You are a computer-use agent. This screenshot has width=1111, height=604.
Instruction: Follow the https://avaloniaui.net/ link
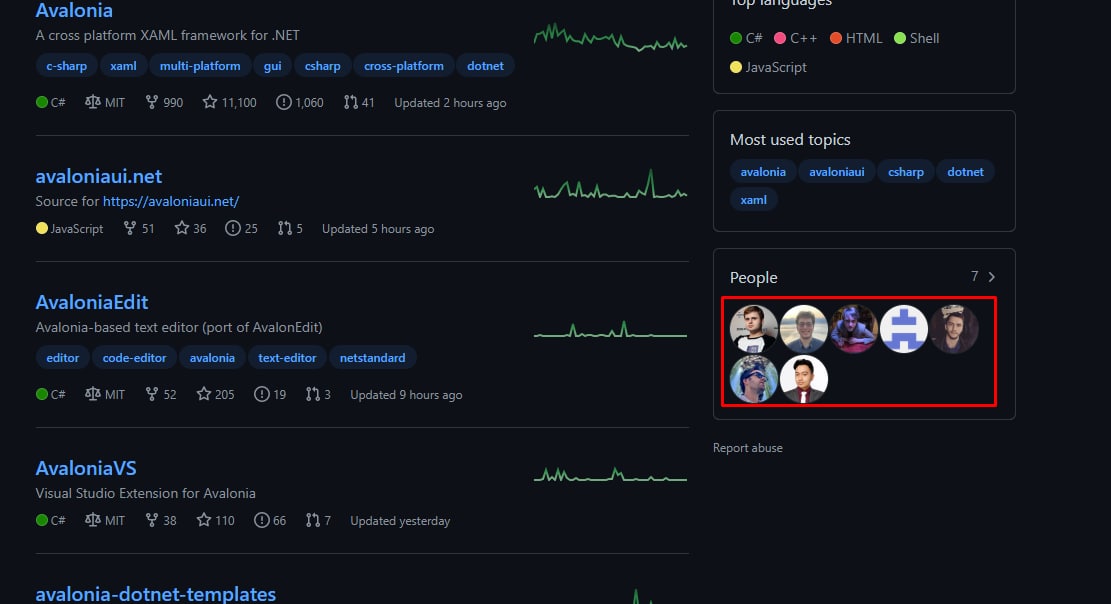point(171,201)
